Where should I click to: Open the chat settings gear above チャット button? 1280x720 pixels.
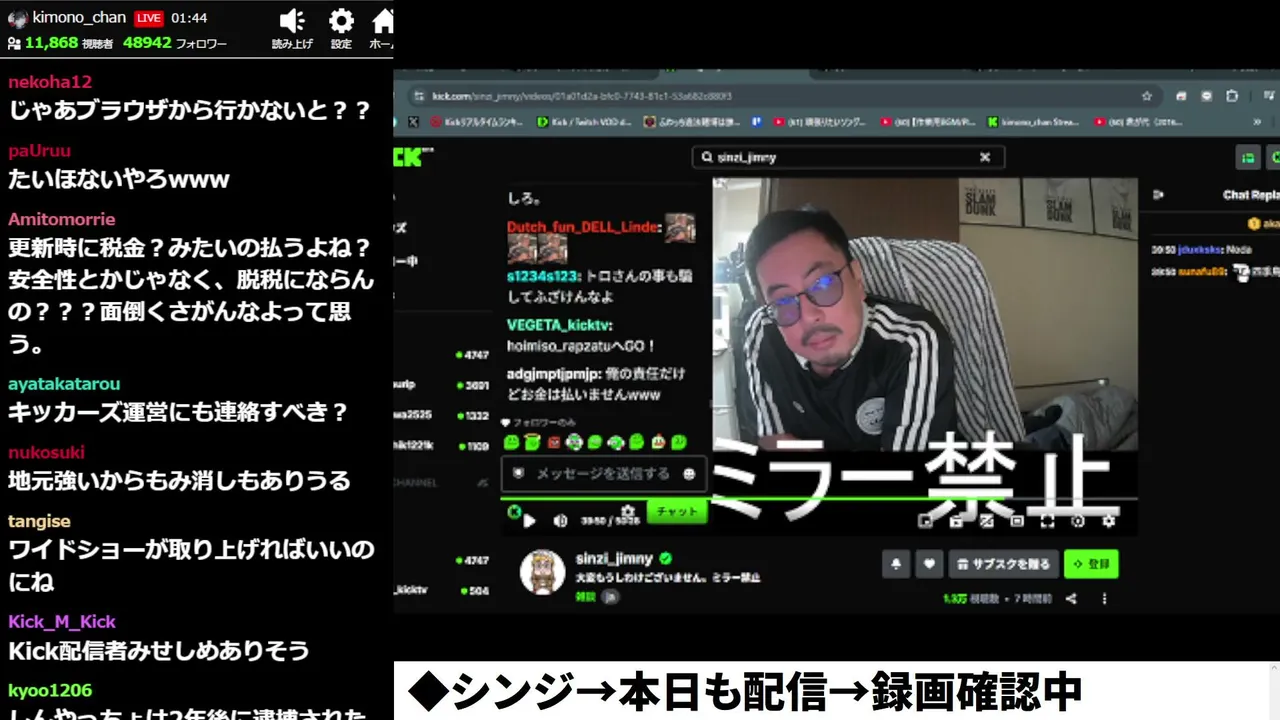[x=628, y=512]
